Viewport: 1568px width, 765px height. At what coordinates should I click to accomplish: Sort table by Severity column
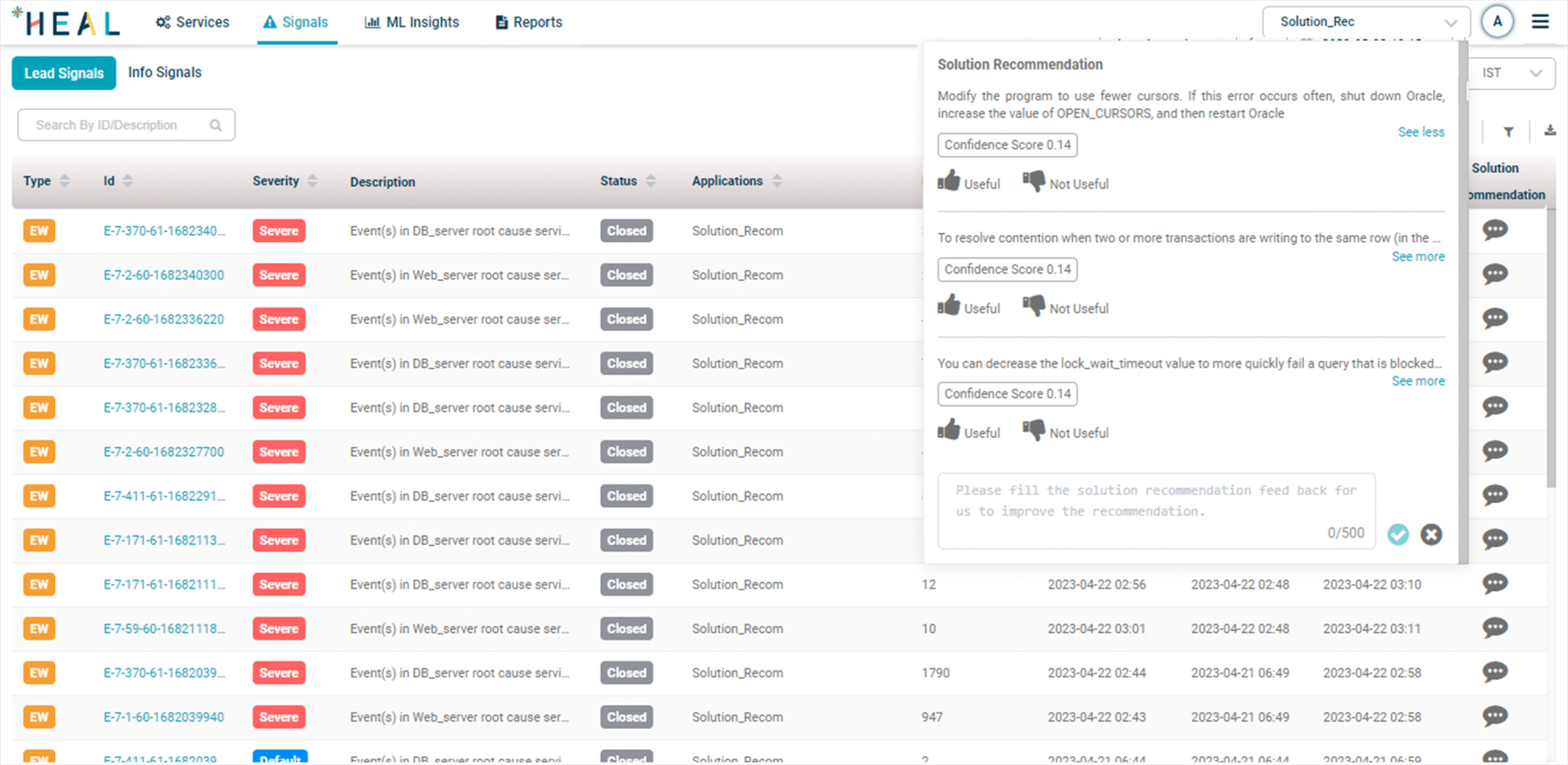coord(312,181)
